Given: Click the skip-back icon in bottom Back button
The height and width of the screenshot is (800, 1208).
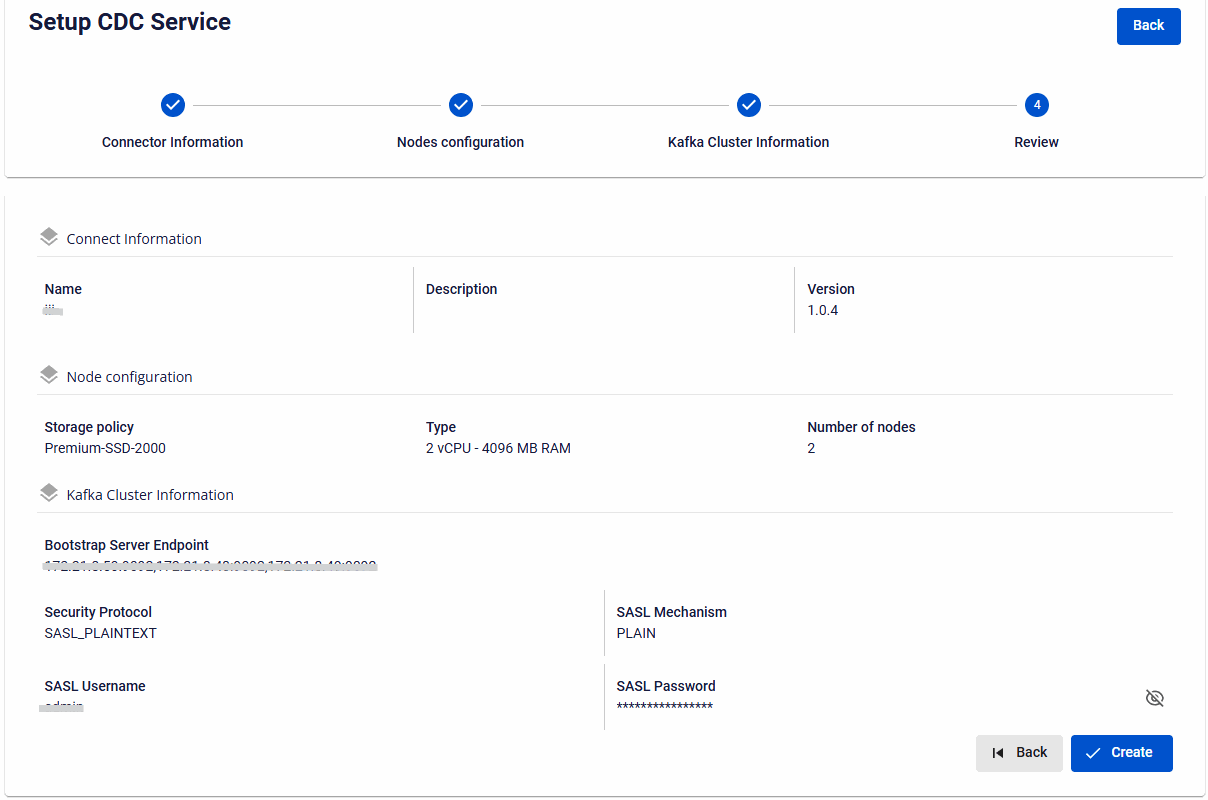Looking at the screenshot, I should tap(998, 753).
